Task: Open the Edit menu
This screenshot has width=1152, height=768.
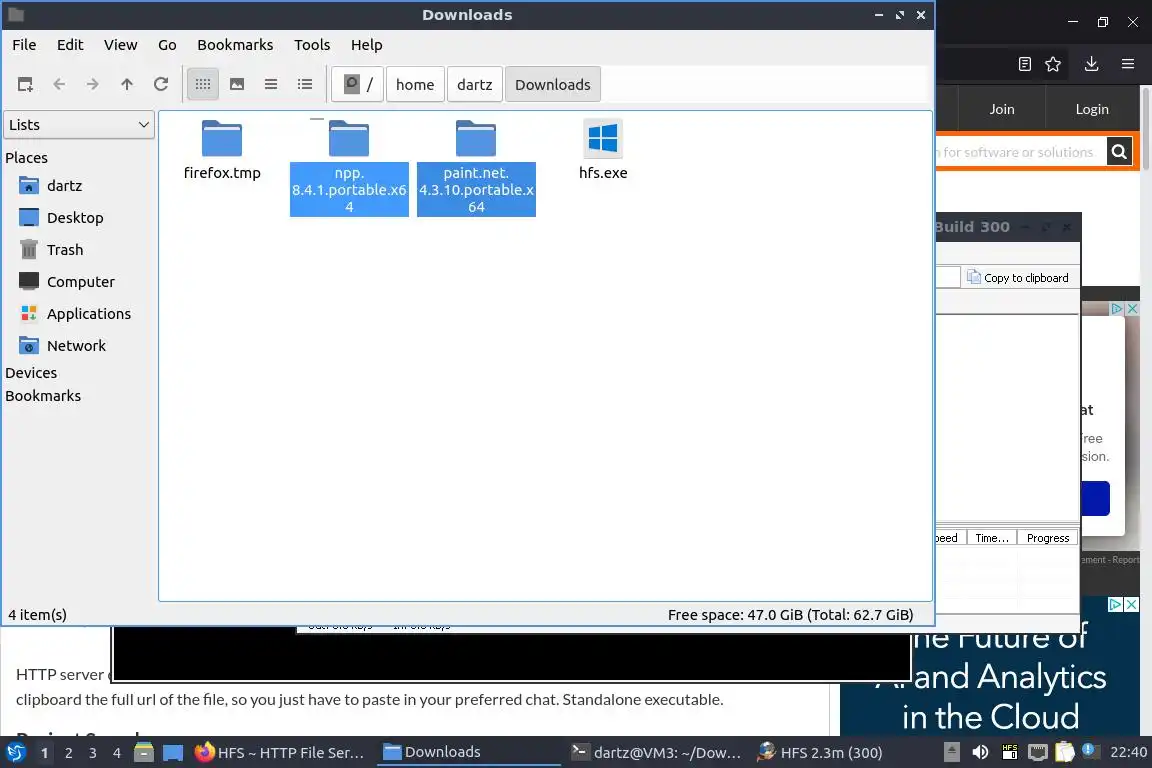Action: (70, 45)
